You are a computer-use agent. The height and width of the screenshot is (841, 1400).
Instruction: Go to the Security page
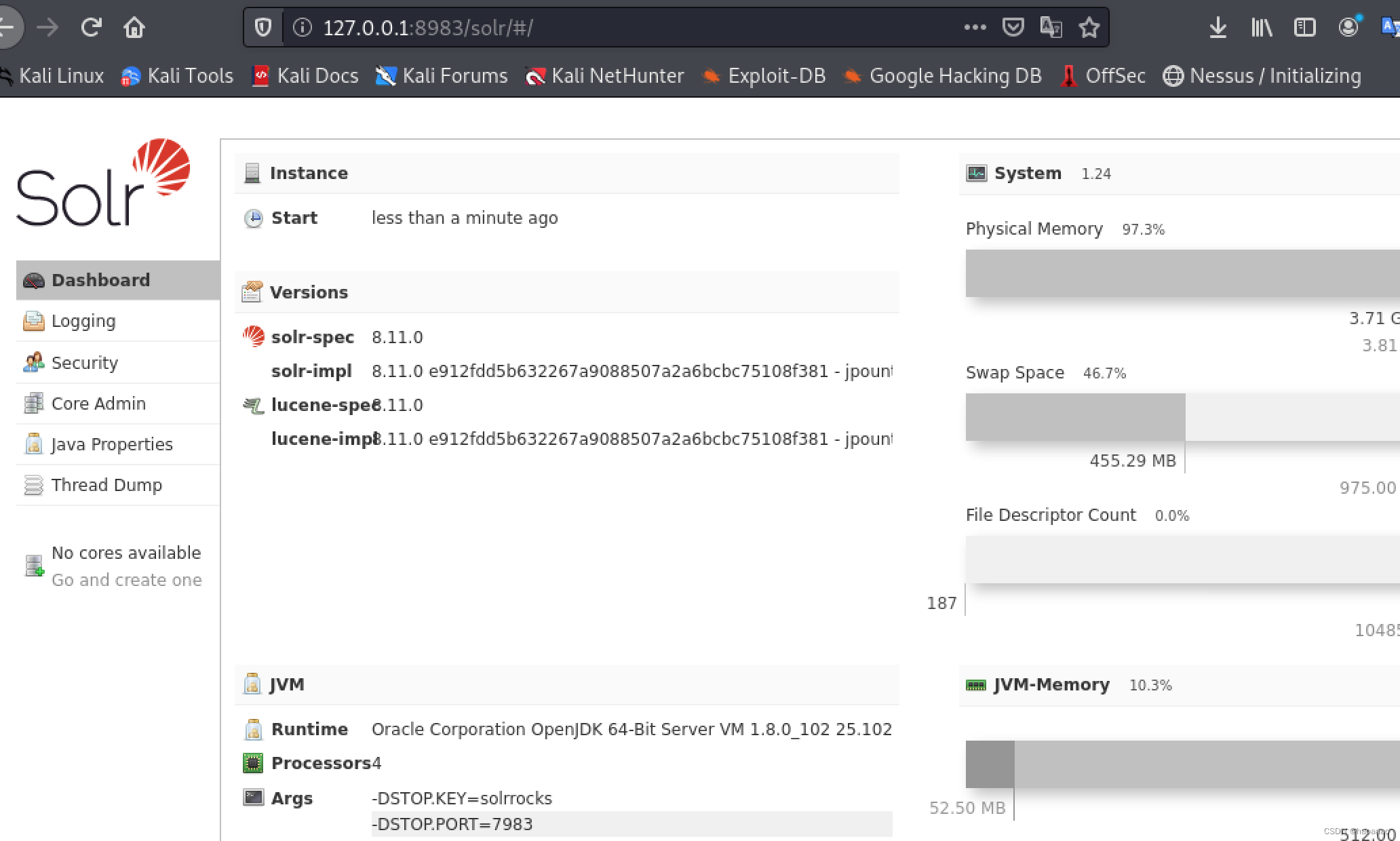coord(84,363)
